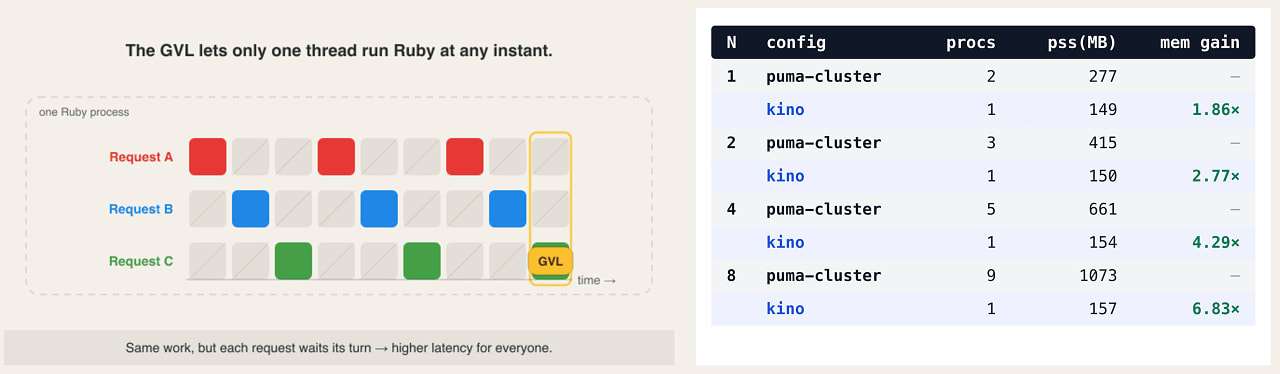Select the puma-cluster row with 1073 MB

click(x=983, y=276)
